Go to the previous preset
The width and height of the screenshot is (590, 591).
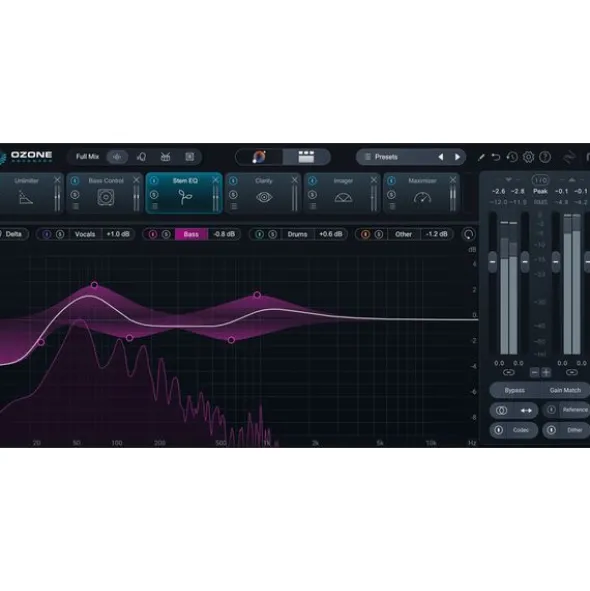(441, 157)
